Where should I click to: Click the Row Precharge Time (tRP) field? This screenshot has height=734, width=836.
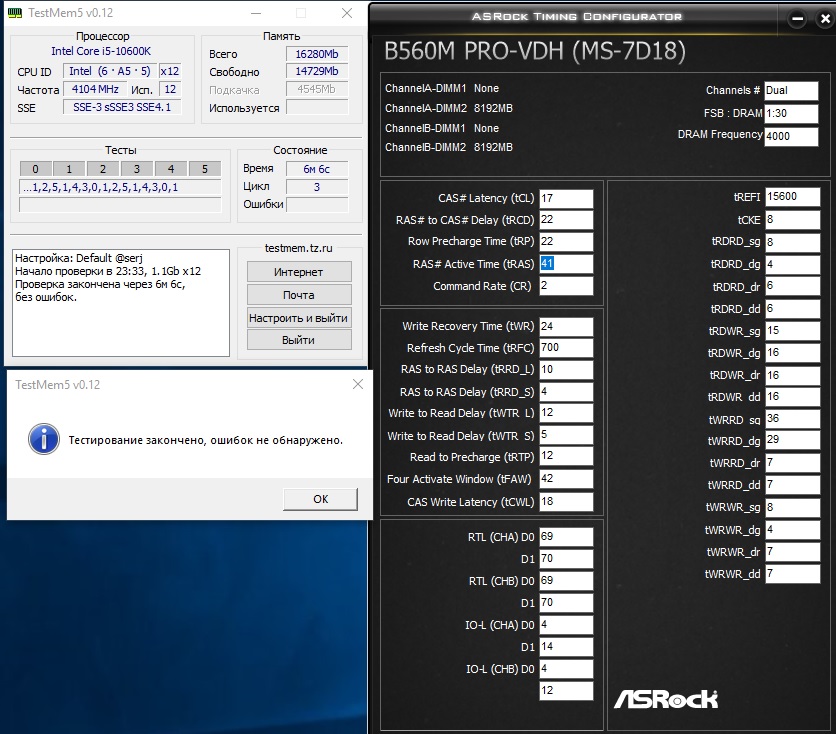[566, 241]
